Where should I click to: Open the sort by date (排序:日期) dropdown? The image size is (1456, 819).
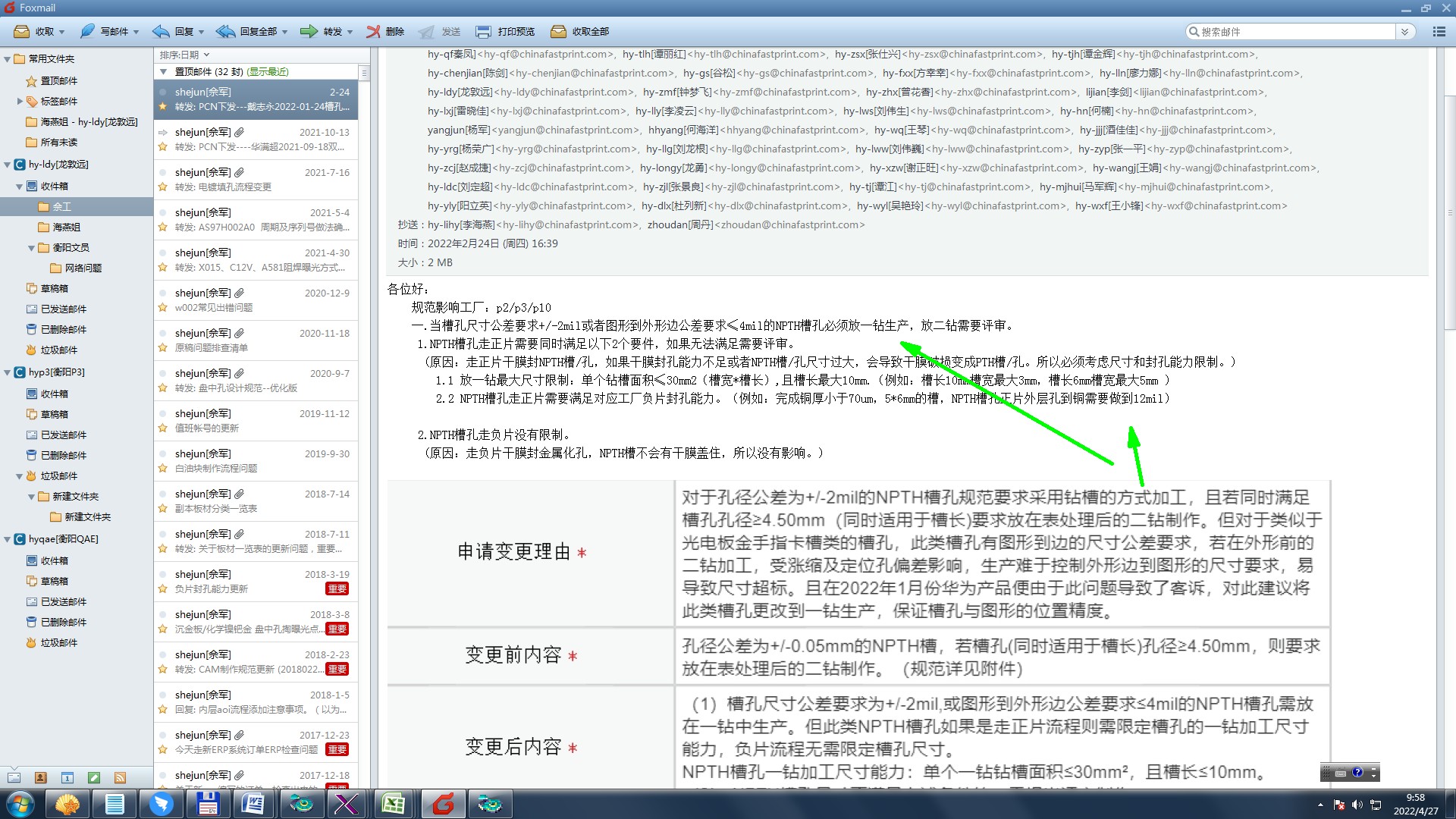tap(184, 55)
